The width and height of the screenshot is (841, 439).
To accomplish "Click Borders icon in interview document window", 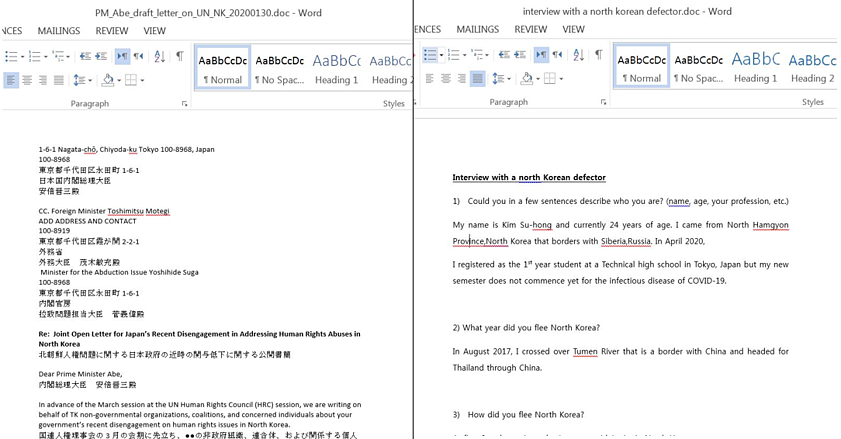I will pyautogui.click(x=550, y=79).
